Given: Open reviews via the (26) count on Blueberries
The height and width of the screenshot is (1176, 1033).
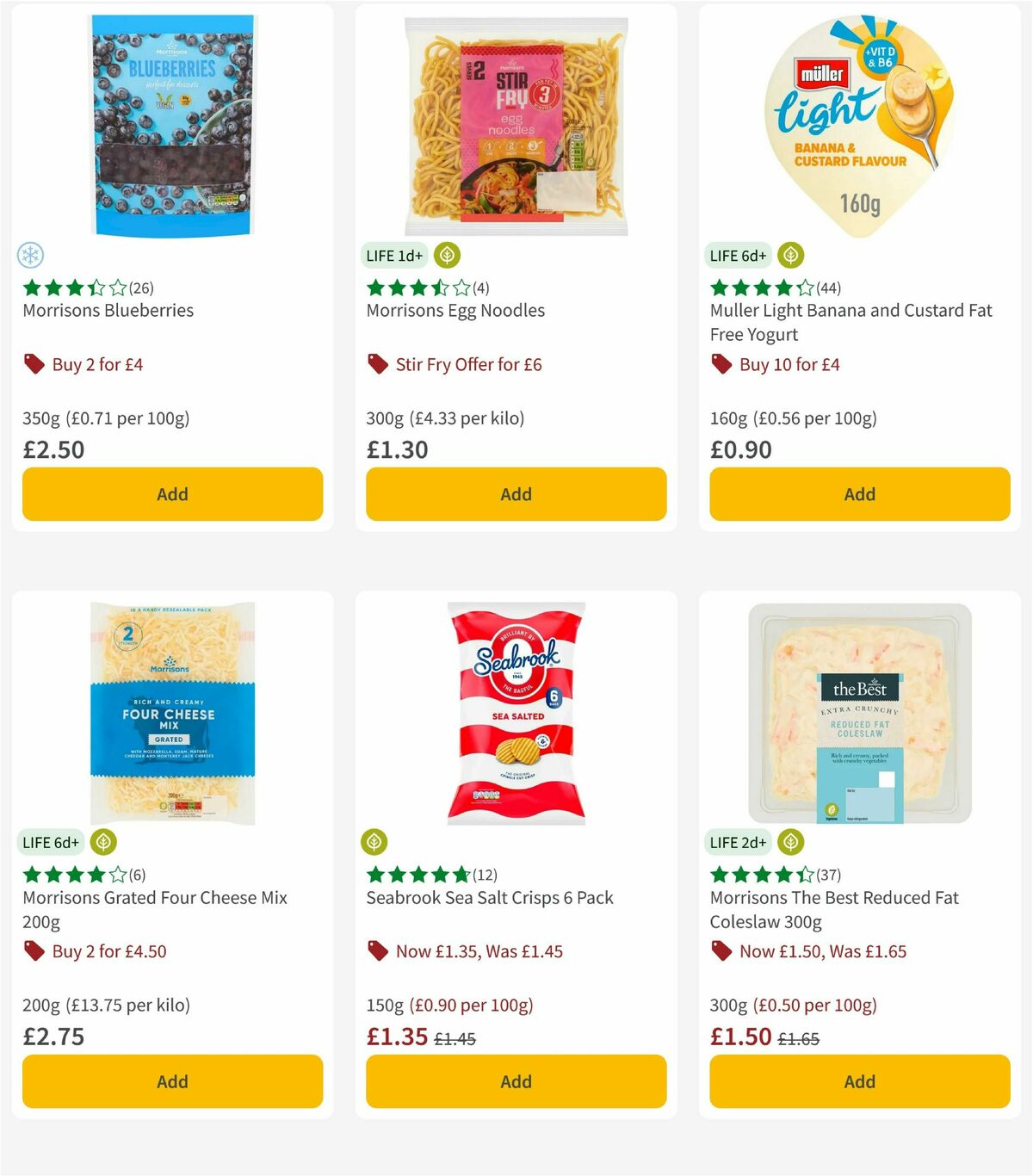Looking at the screenshot, I should 139,288.
